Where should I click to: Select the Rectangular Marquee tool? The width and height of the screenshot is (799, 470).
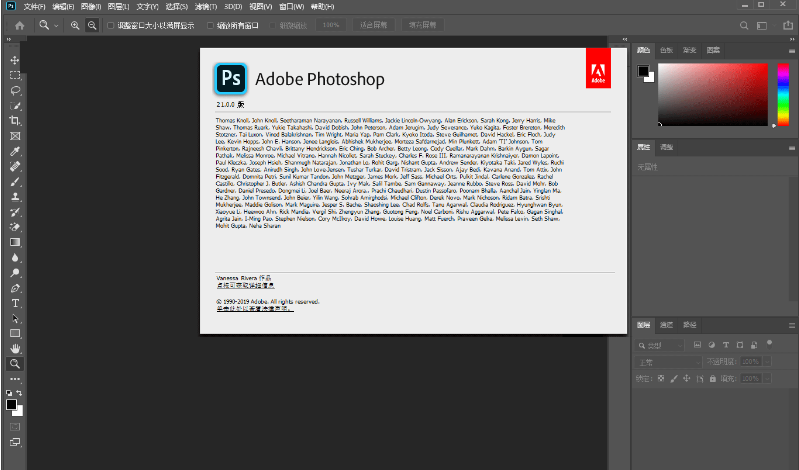click(15, 75)
